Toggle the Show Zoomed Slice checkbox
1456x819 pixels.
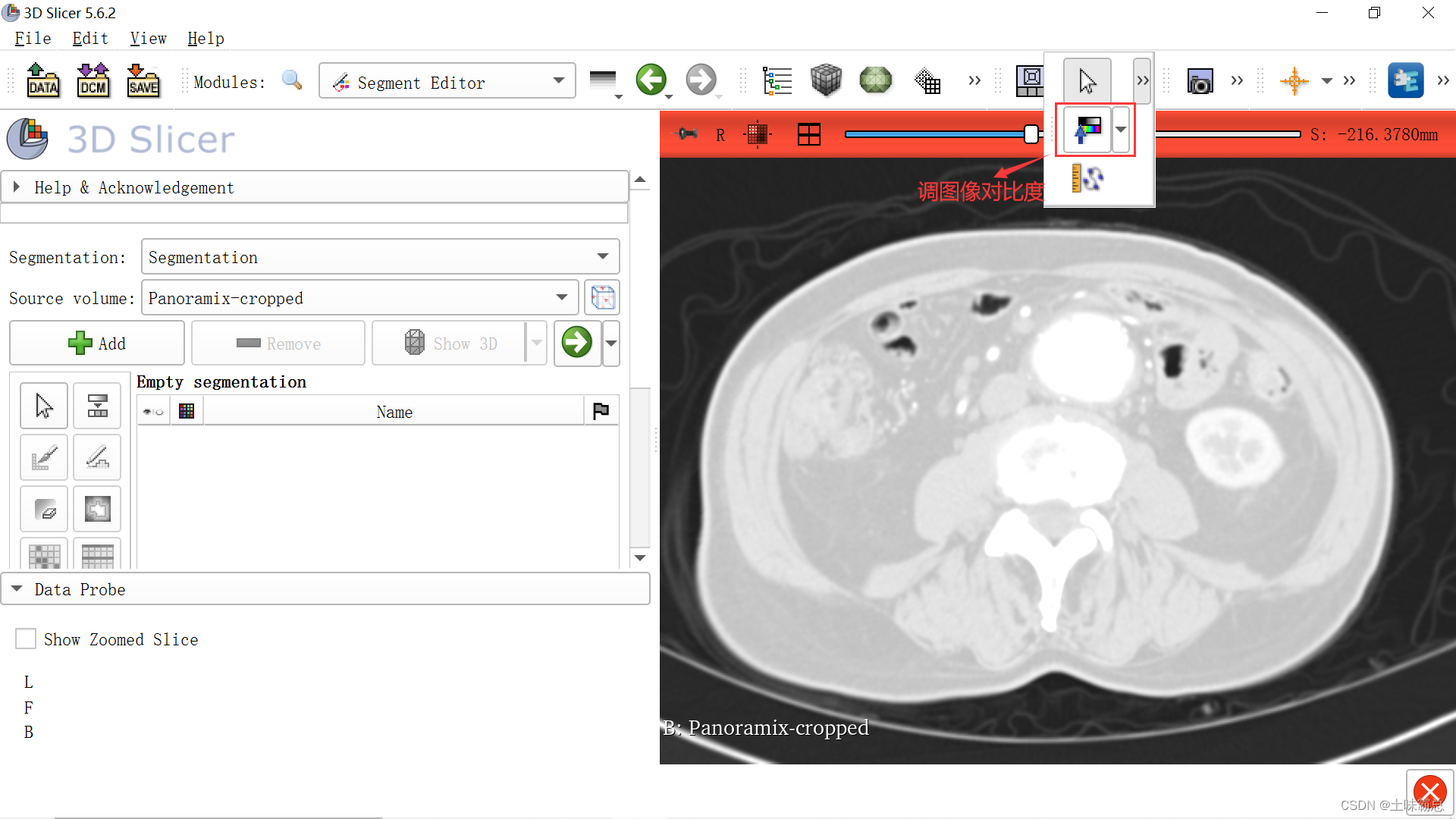click(x=26, y=639)
